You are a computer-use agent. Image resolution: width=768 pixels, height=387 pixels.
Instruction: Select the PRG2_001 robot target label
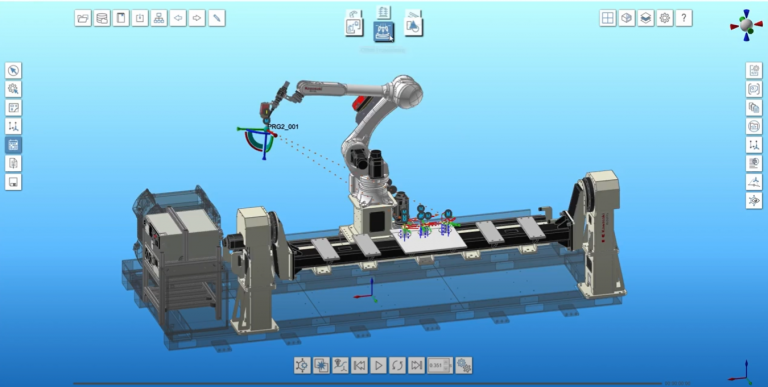(x=283, y=127)
